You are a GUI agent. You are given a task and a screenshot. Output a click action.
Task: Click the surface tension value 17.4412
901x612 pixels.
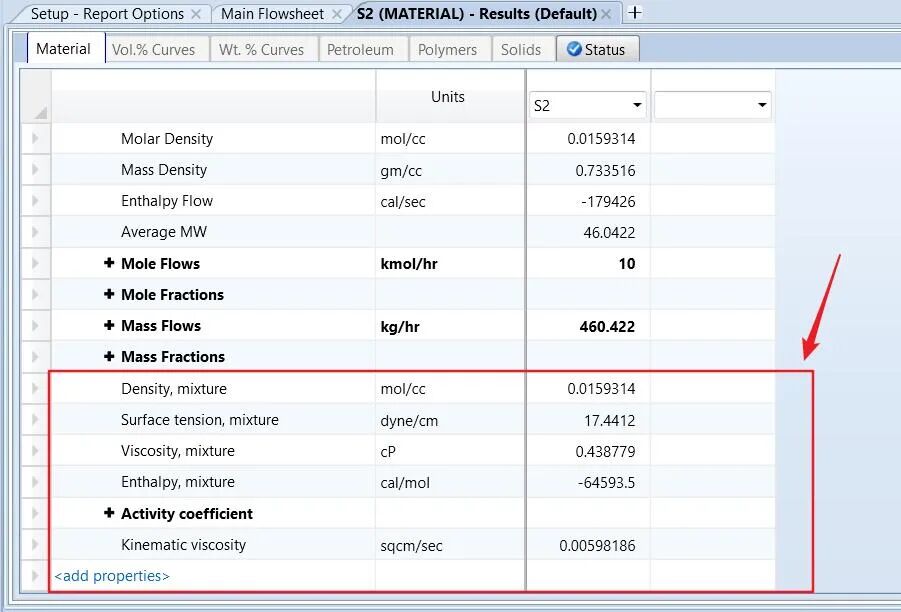610,420
